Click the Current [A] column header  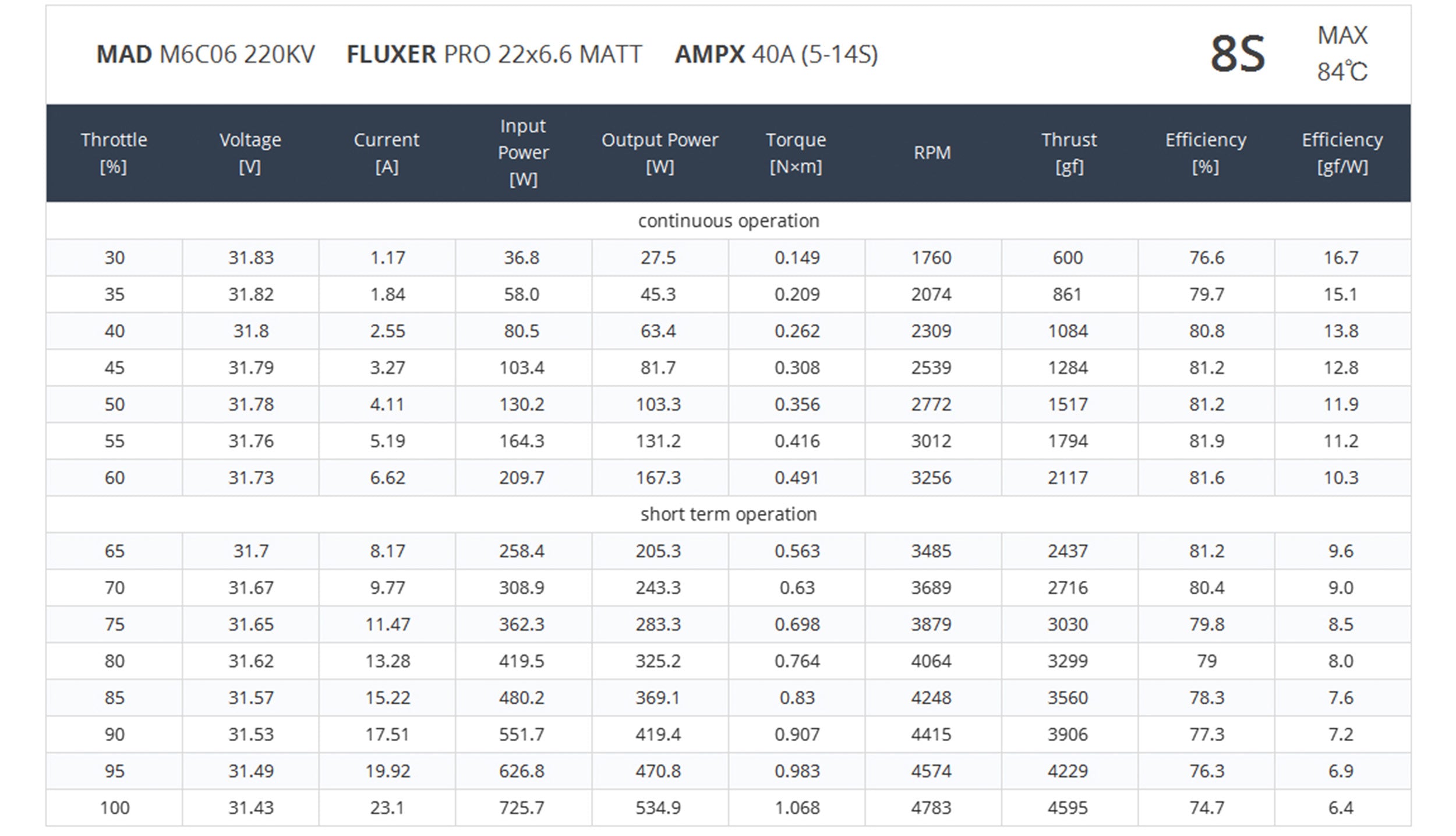click(387, 153)
